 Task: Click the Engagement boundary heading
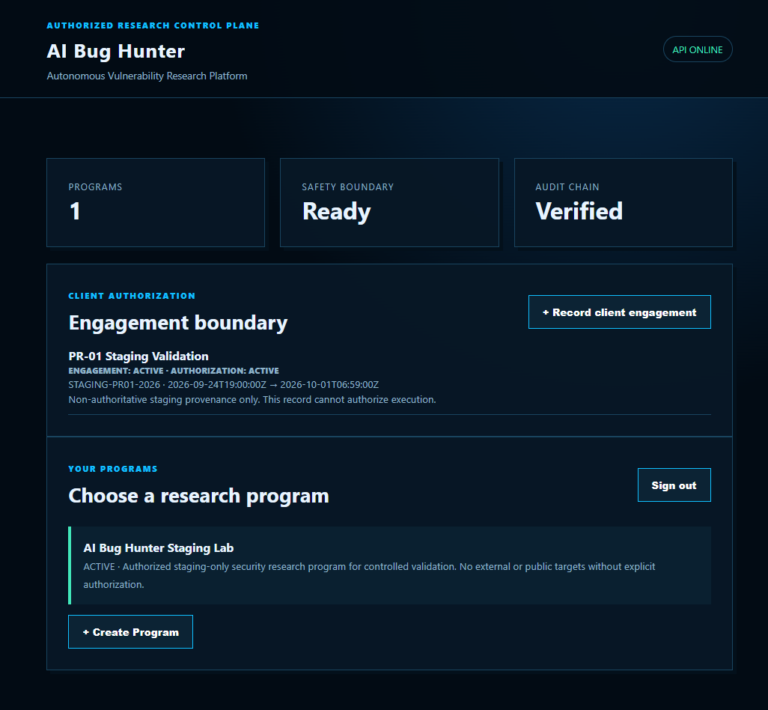178,323
